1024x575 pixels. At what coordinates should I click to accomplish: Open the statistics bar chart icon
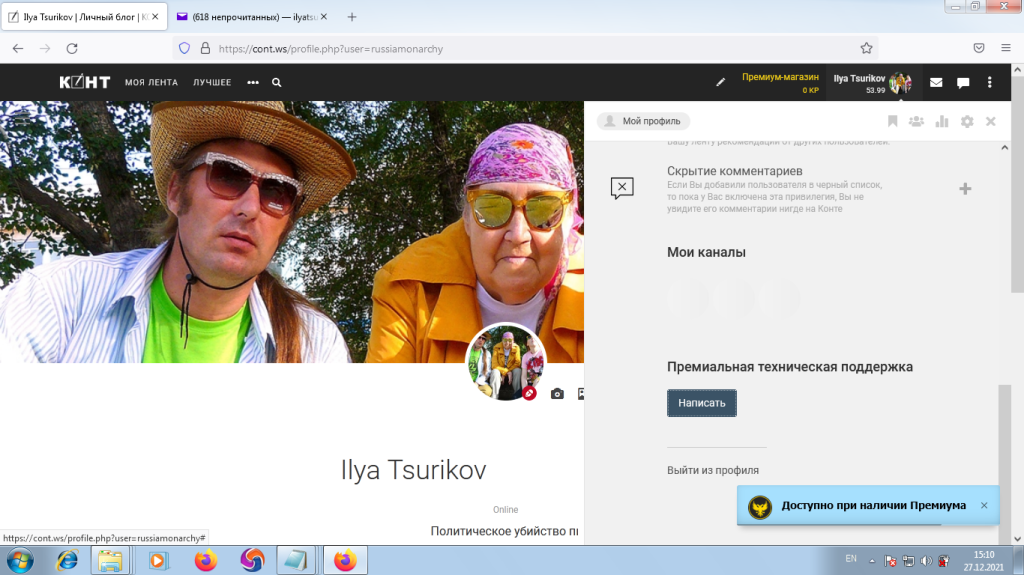coord(941,121)
